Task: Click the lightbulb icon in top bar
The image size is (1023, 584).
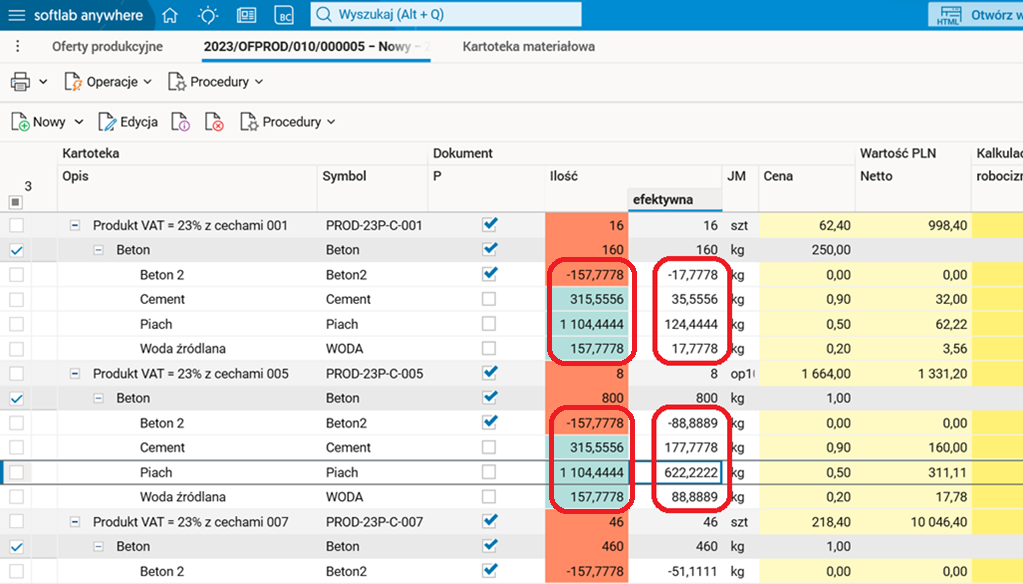Action: (208, 15)
